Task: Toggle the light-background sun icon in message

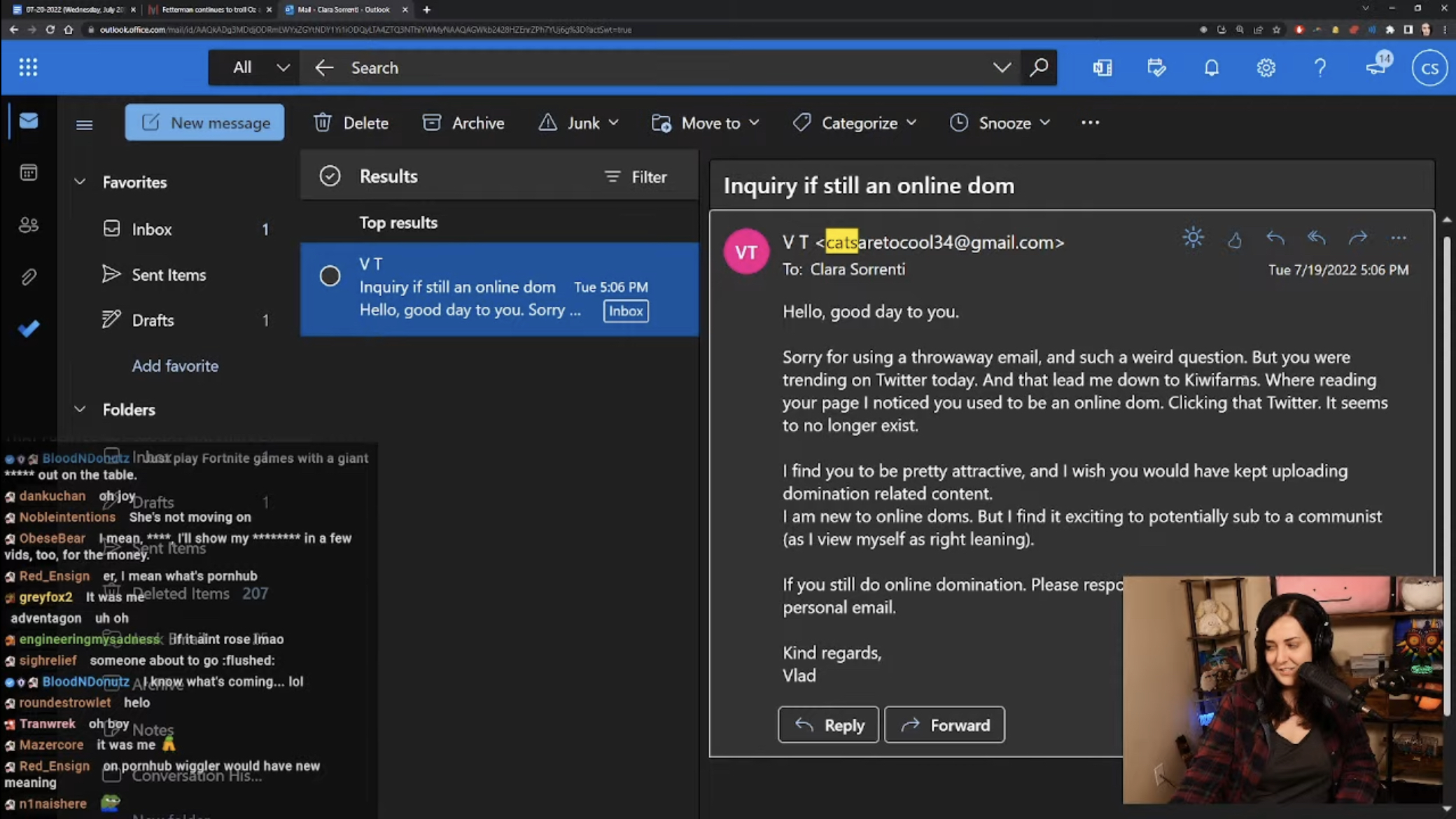Action: tap(1193, 238)
